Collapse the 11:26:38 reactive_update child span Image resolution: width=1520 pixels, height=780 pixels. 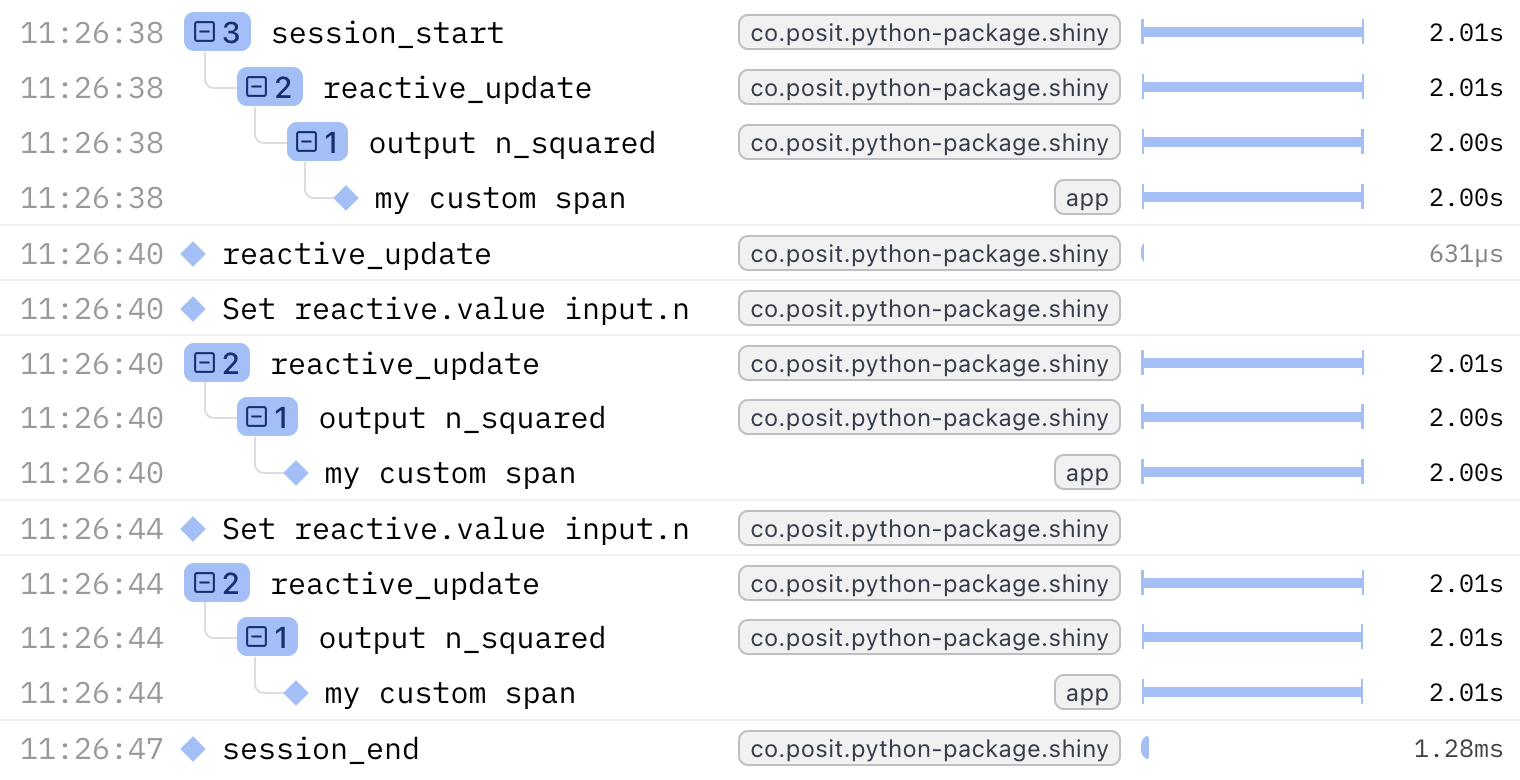click(257, 88)
